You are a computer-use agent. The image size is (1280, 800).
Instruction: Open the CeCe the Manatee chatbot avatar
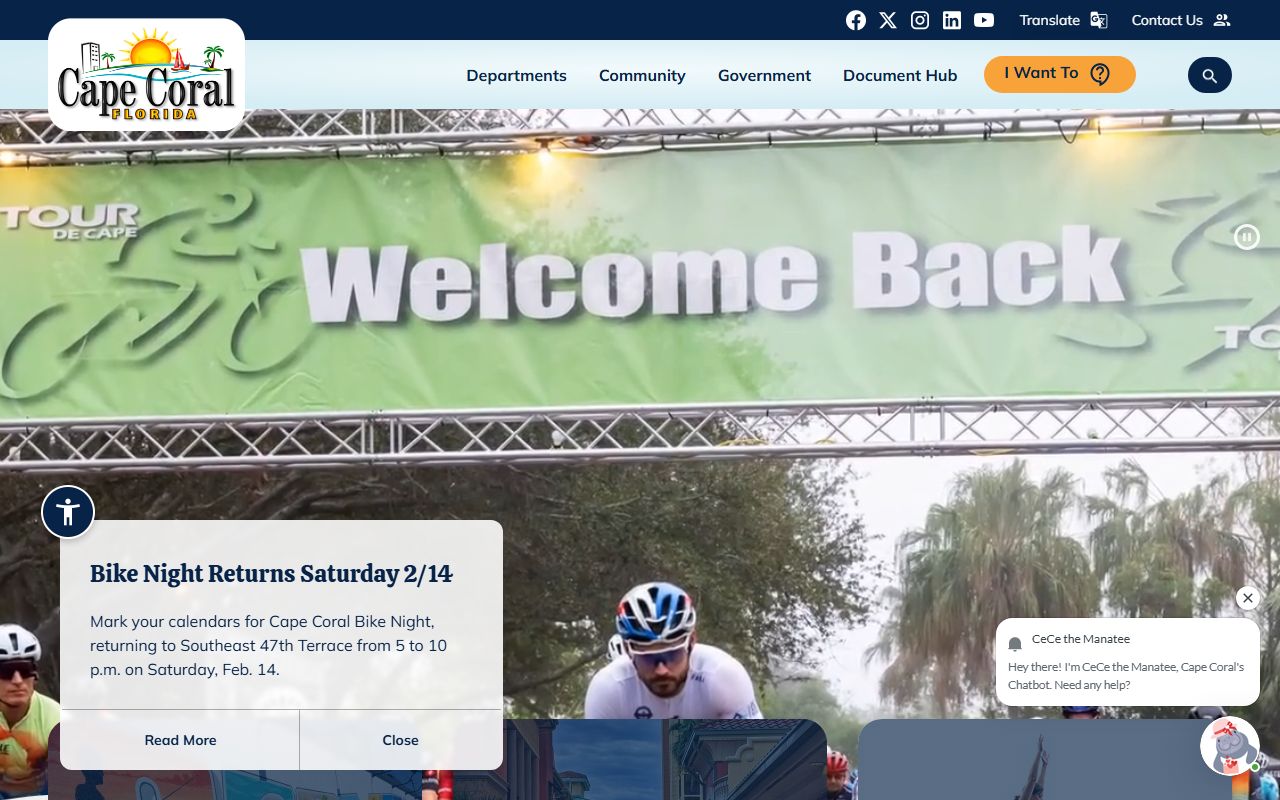tap(1230, 746)
